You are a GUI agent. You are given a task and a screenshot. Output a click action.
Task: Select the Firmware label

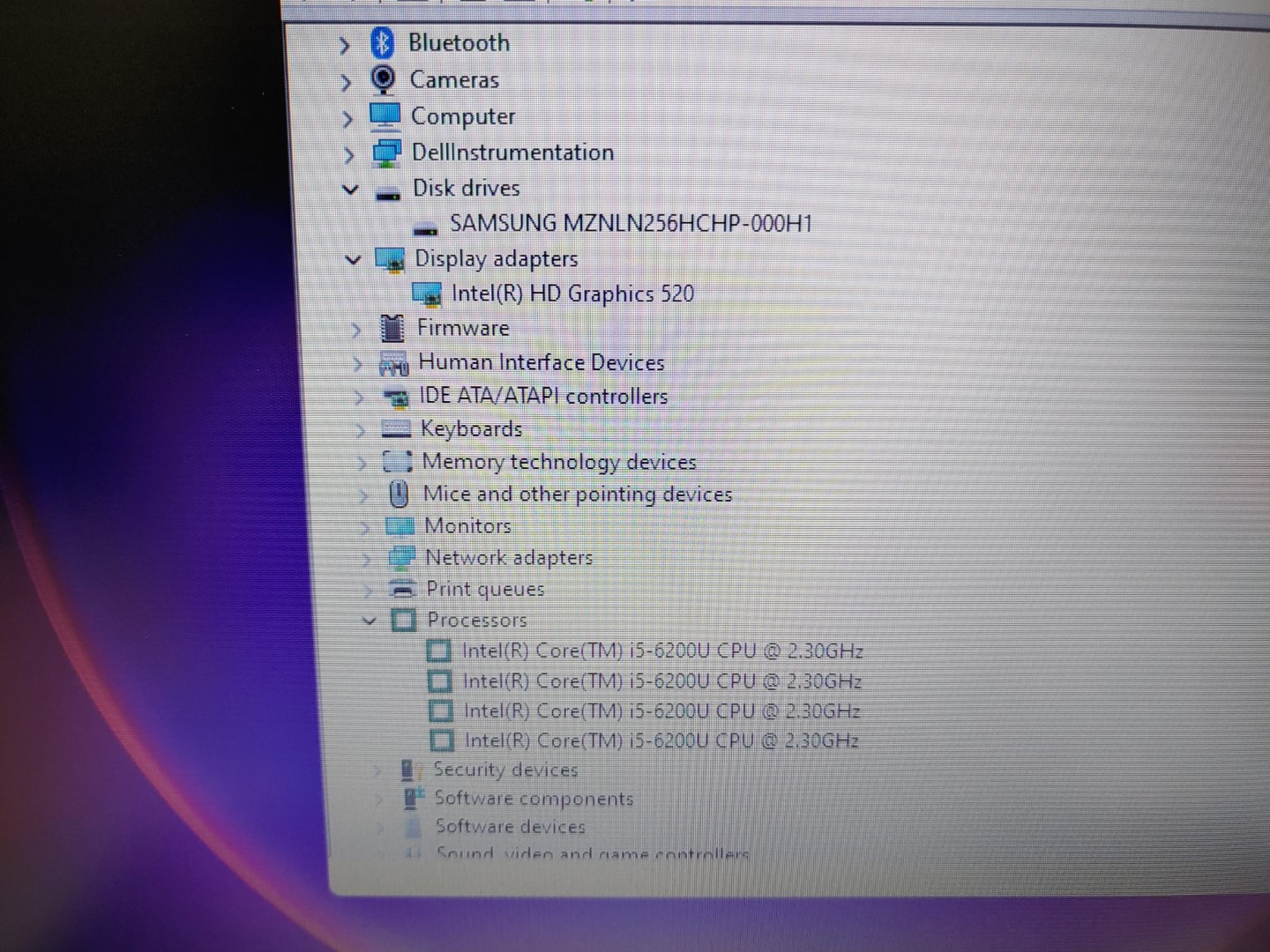click(463, 328)
